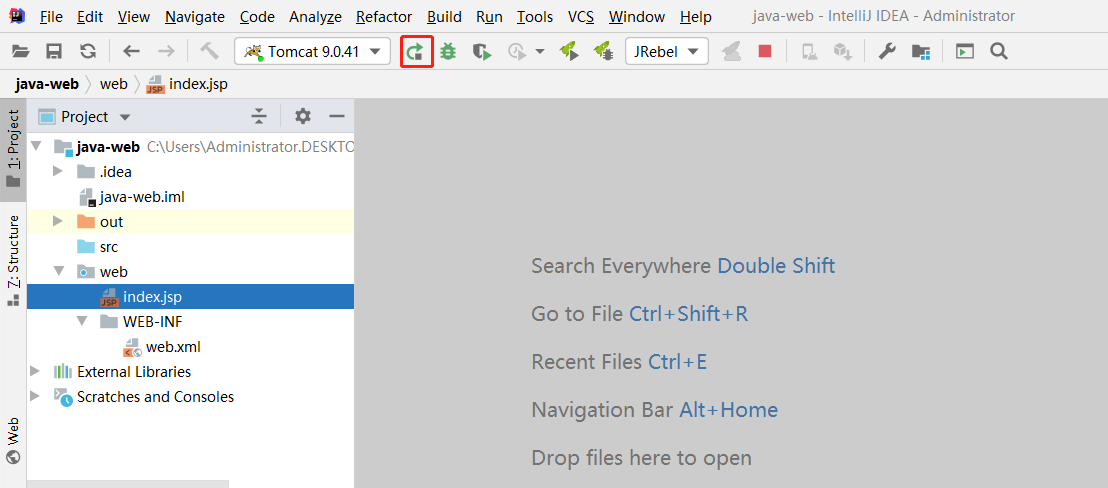This screenshot has width=1108, height=488.
Task: Click java-web in the breadcrumb bar
Action: [47, 85]
